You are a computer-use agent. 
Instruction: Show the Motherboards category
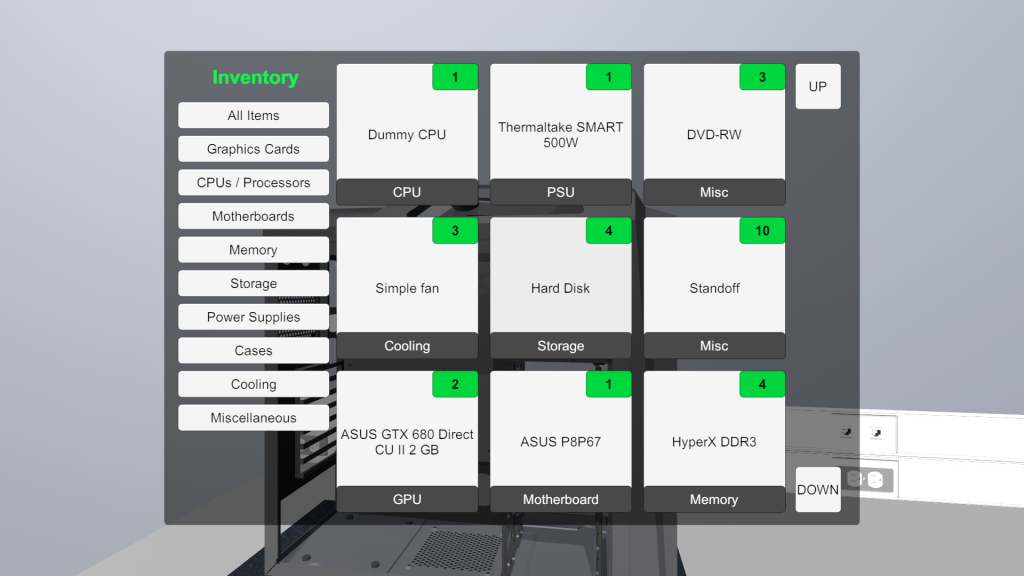pos(253,216)
